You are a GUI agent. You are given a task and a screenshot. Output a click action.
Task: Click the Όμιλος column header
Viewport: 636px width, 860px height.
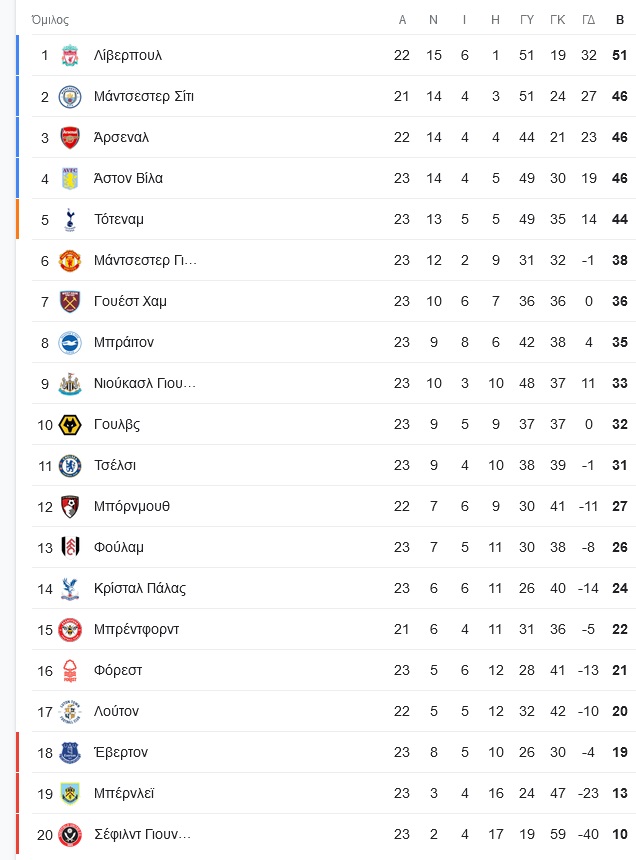(50, 20)
